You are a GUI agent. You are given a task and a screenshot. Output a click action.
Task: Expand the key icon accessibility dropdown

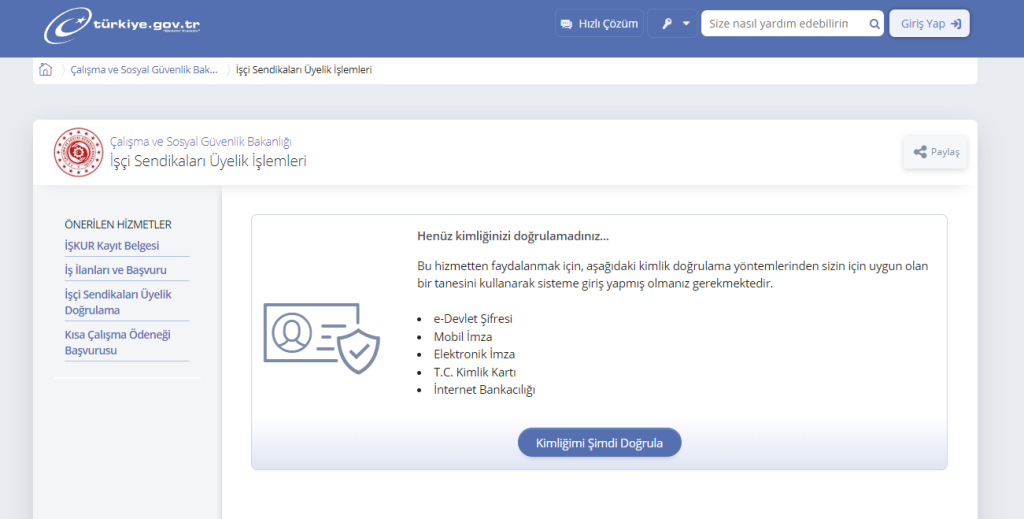[x=673, y=24]
